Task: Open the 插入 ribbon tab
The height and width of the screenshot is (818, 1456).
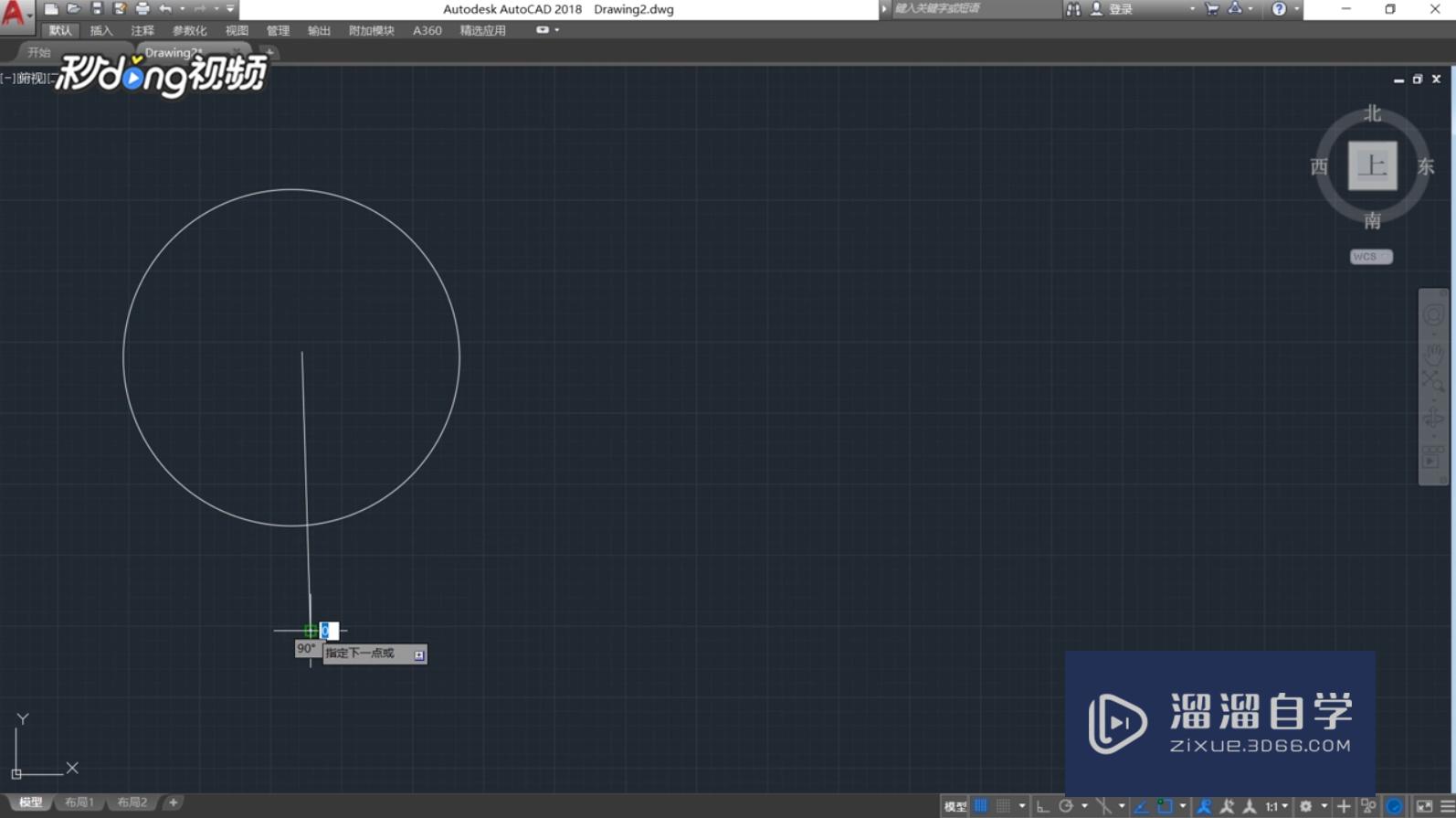Action: coord(101,30)
